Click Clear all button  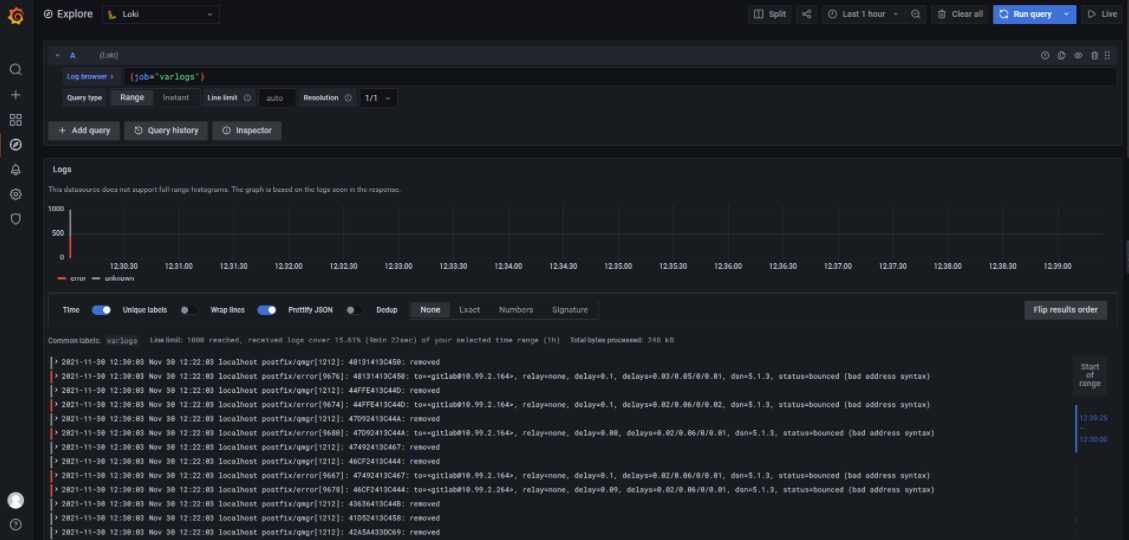pos(960,14)
